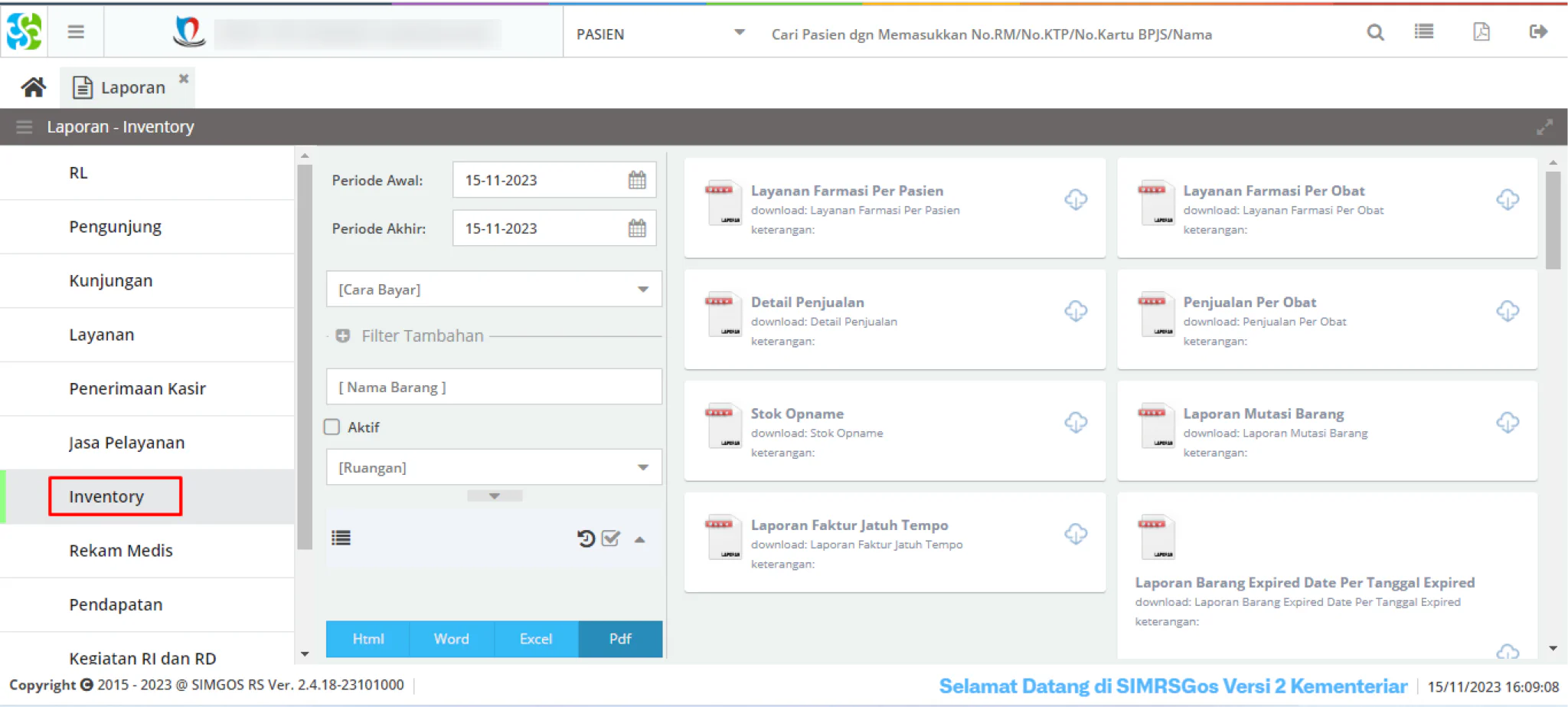Screen dimensions: 1568x707
Task: Click the category sidebar scrollbar thumb
Action: pos(304,357)
